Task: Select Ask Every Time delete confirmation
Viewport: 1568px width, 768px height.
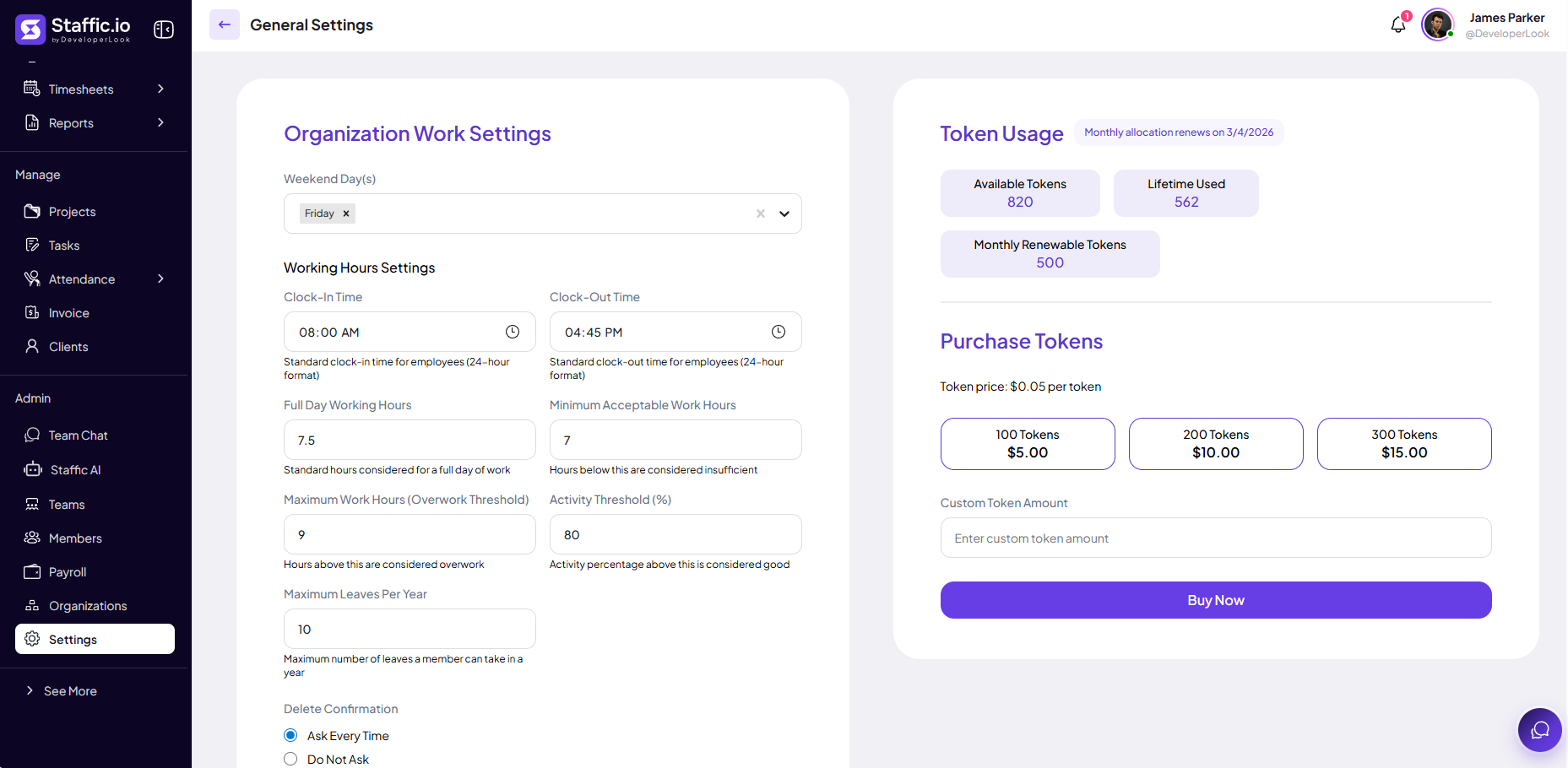Action: [x=290, y=735]
